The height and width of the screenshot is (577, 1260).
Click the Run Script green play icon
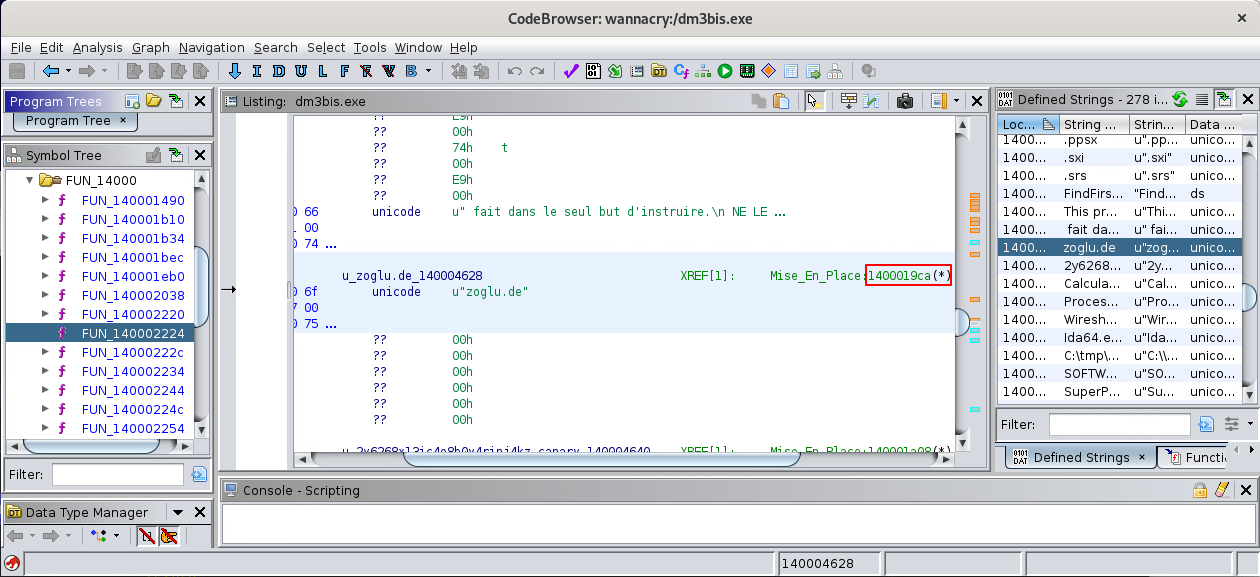[x=725, y=71]
